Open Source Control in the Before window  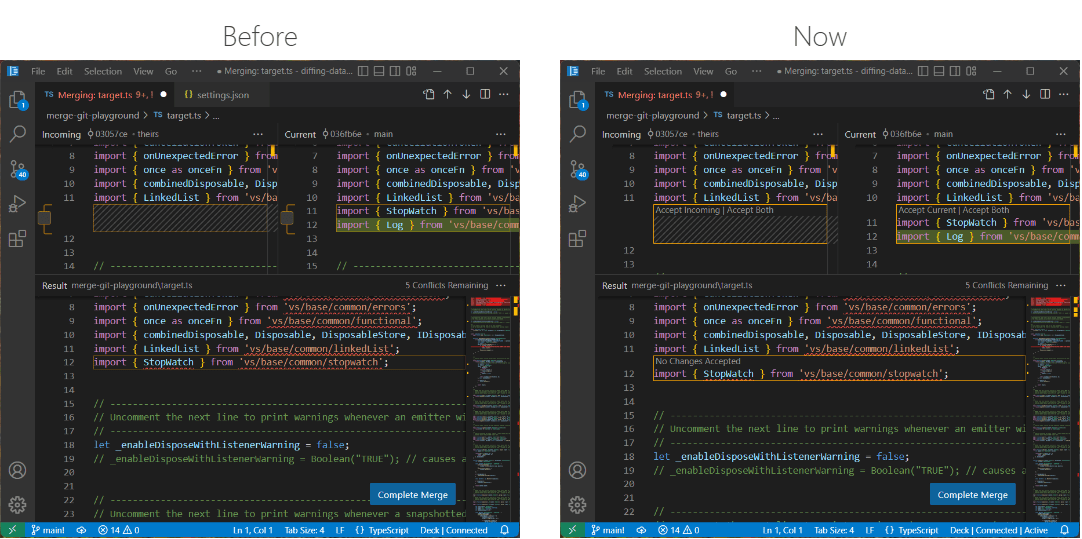click(x=17, y=169)
